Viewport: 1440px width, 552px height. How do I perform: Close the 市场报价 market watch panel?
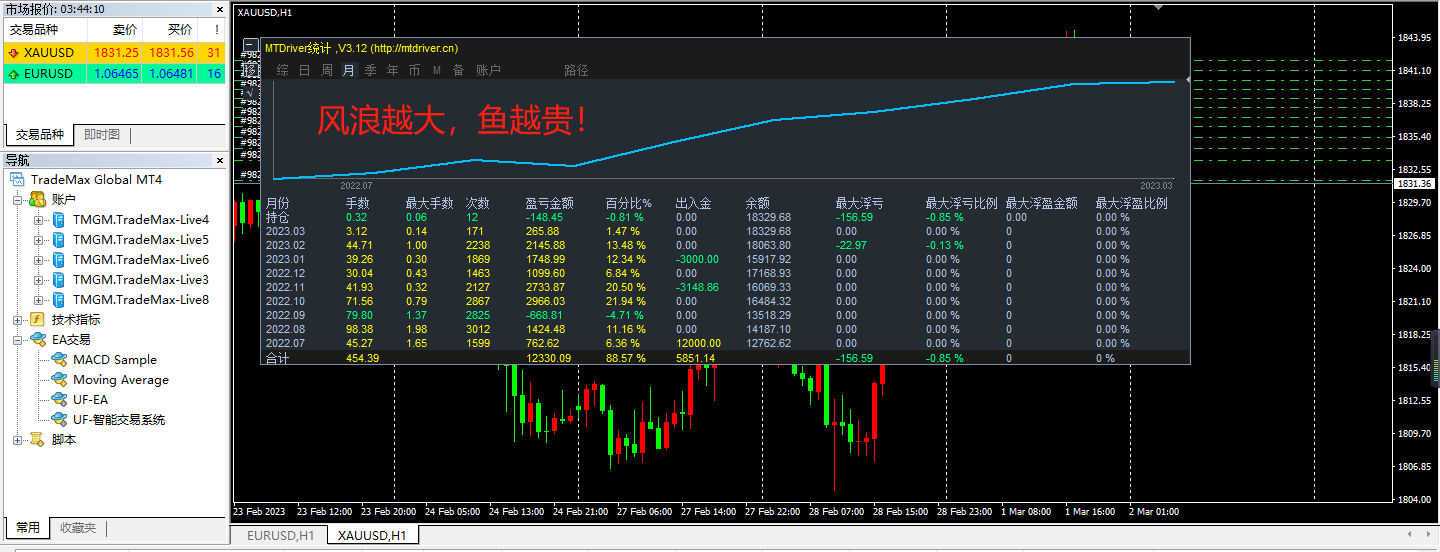point(221,9)
